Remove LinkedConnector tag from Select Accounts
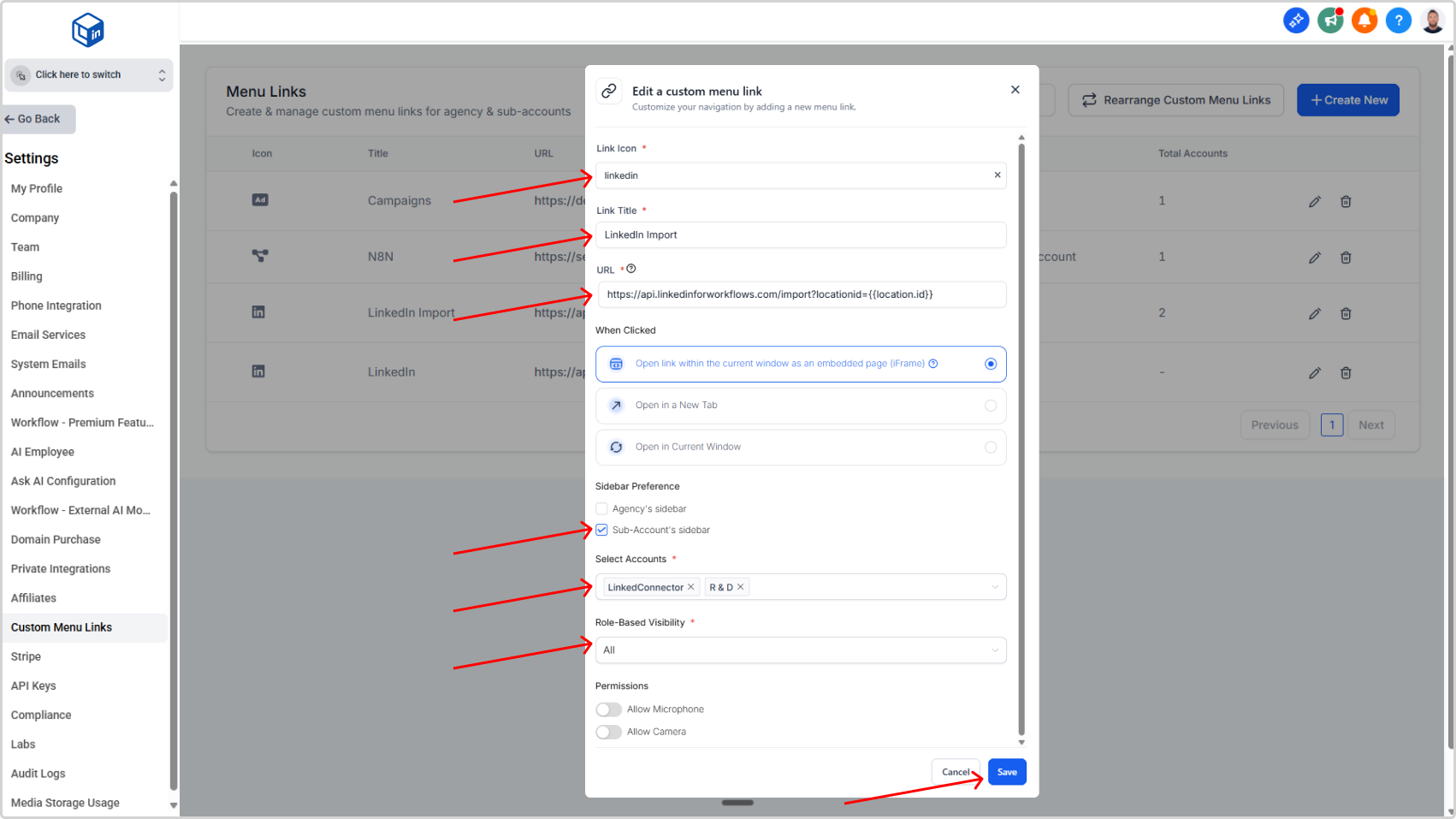Viewport: 1456px width, 819px height. [691, 587]
